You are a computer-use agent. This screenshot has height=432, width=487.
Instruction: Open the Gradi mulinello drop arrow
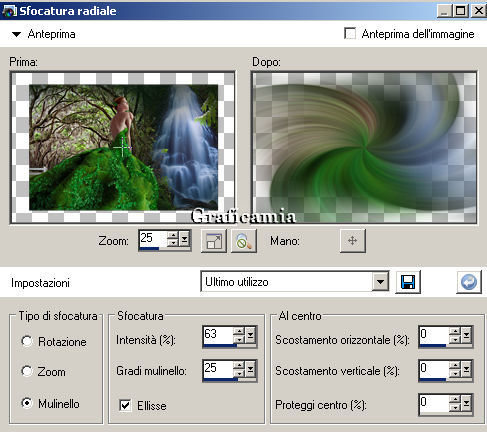(x=250, y=369)
